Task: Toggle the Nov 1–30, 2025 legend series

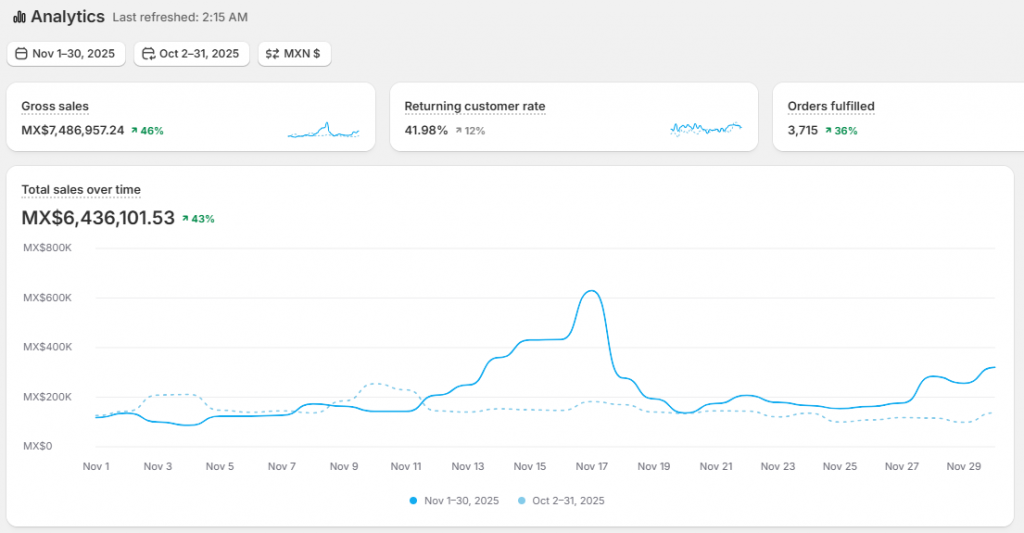Action: [x=454, y=501]
